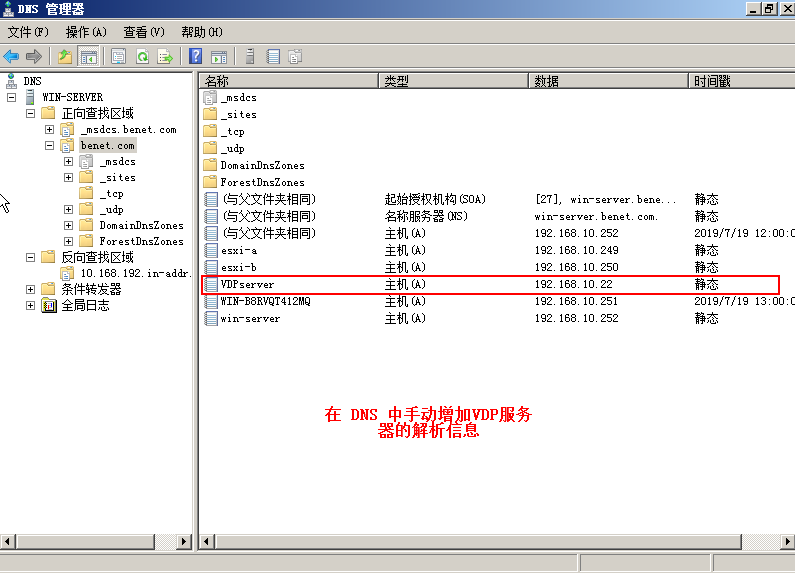Screen dimensions: 795x574
Task: Open the 文件(F) menu
Action: [28, 32]
